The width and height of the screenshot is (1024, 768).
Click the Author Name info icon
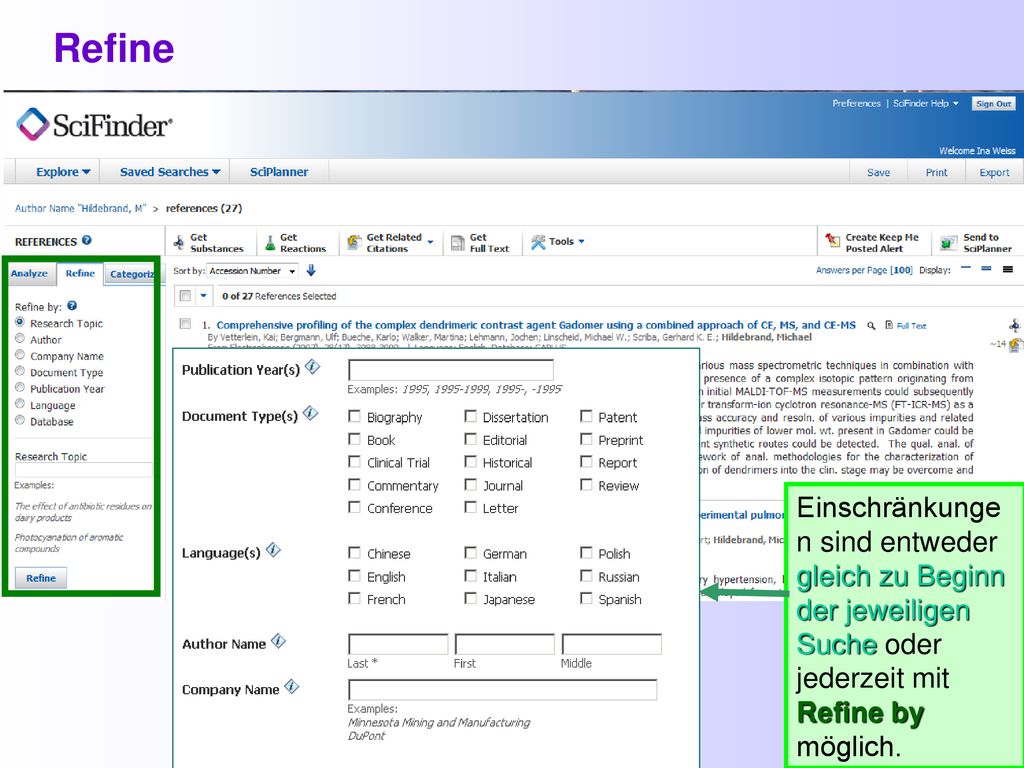pyautogui.click(x=279, y=641)
